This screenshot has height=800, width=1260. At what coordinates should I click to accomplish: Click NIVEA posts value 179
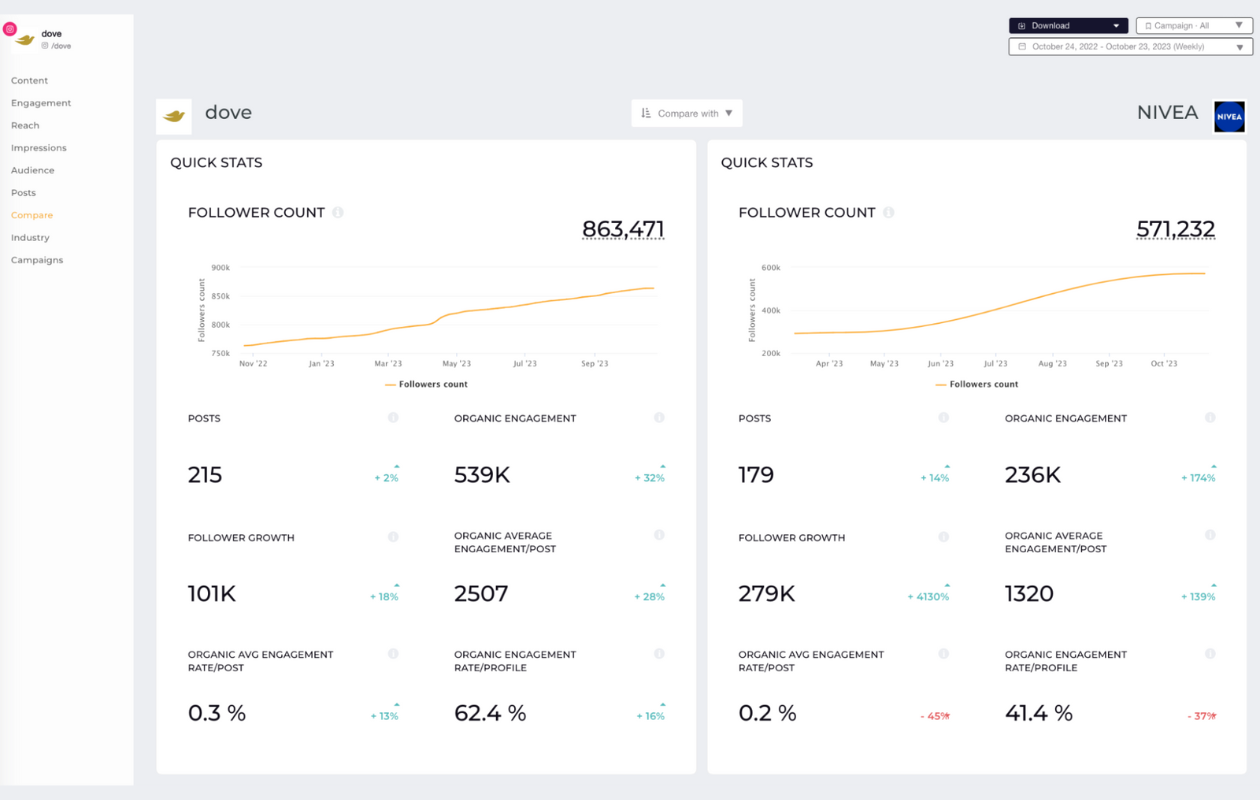click(756, 475)
